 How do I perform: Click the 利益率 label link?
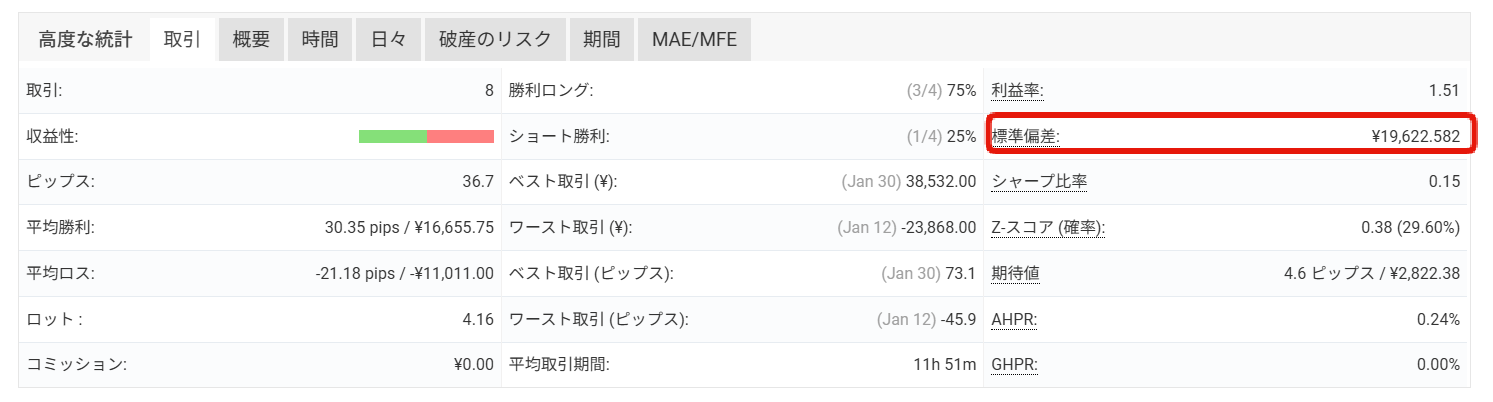pyautogui.click(x=1017, y=91)
